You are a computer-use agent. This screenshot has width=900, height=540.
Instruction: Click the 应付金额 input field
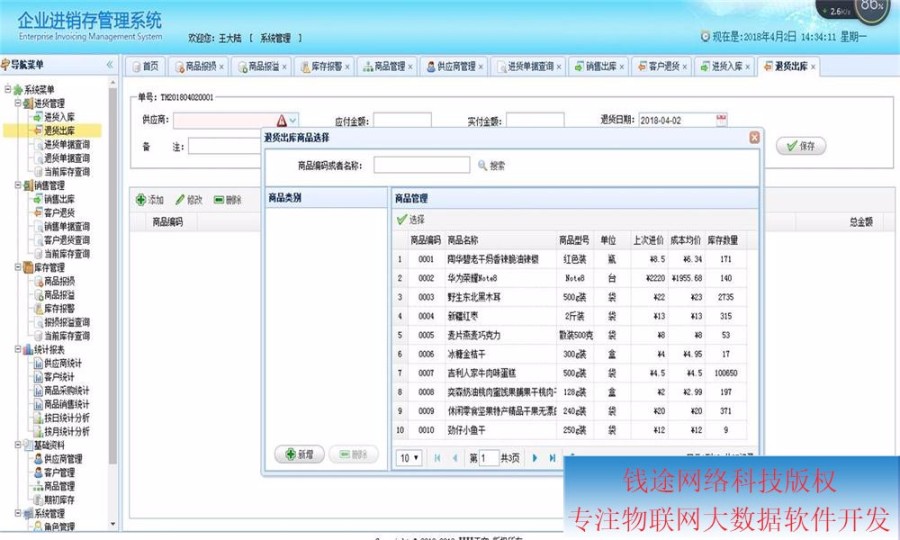402,121
